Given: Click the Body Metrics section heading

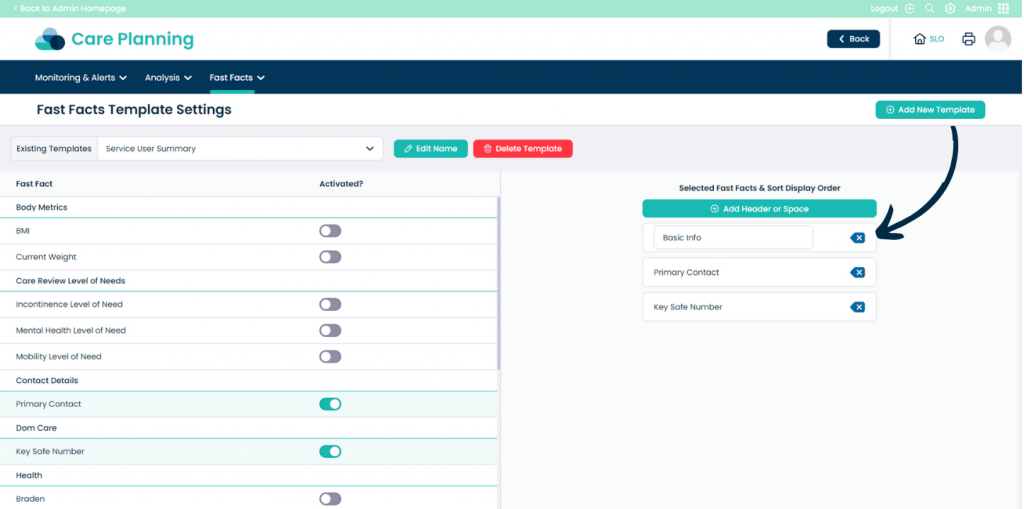Looking at the screenshot, I should click(42, 207).
